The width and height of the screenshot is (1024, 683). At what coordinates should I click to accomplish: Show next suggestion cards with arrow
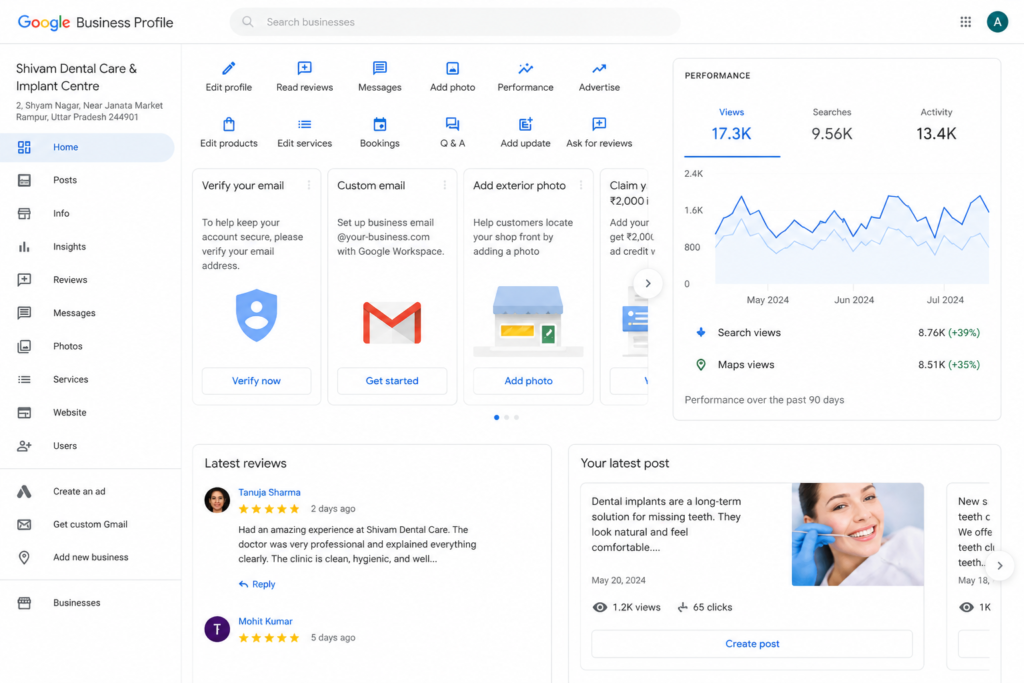point(647,283)
